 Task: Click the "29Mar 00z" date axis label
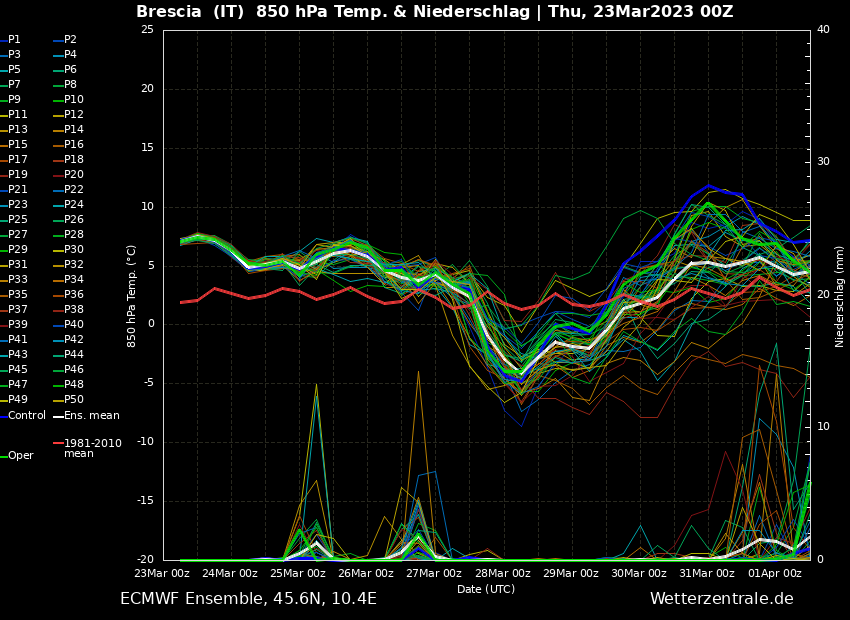coord(572,573)
